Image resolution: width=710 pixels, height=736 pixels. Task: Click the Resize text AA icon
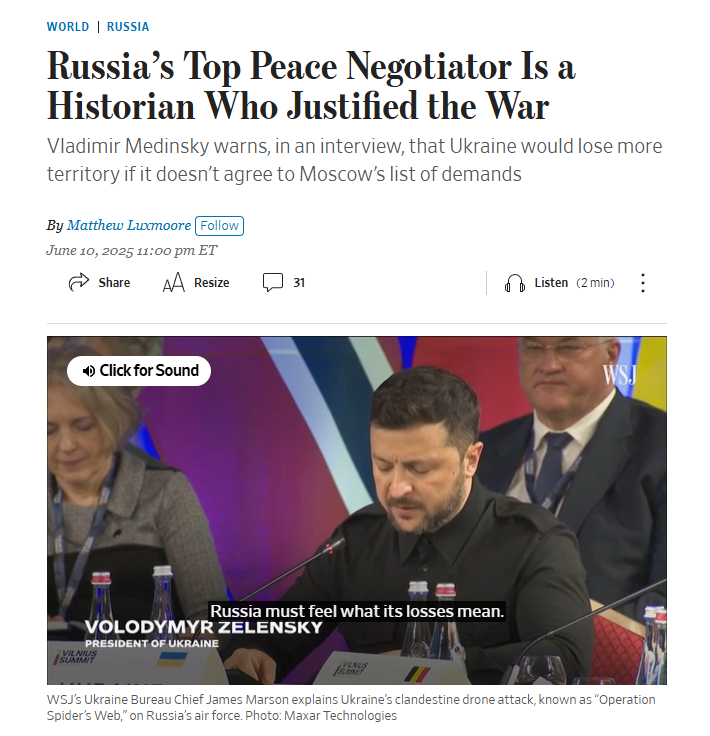coord(174,282)
